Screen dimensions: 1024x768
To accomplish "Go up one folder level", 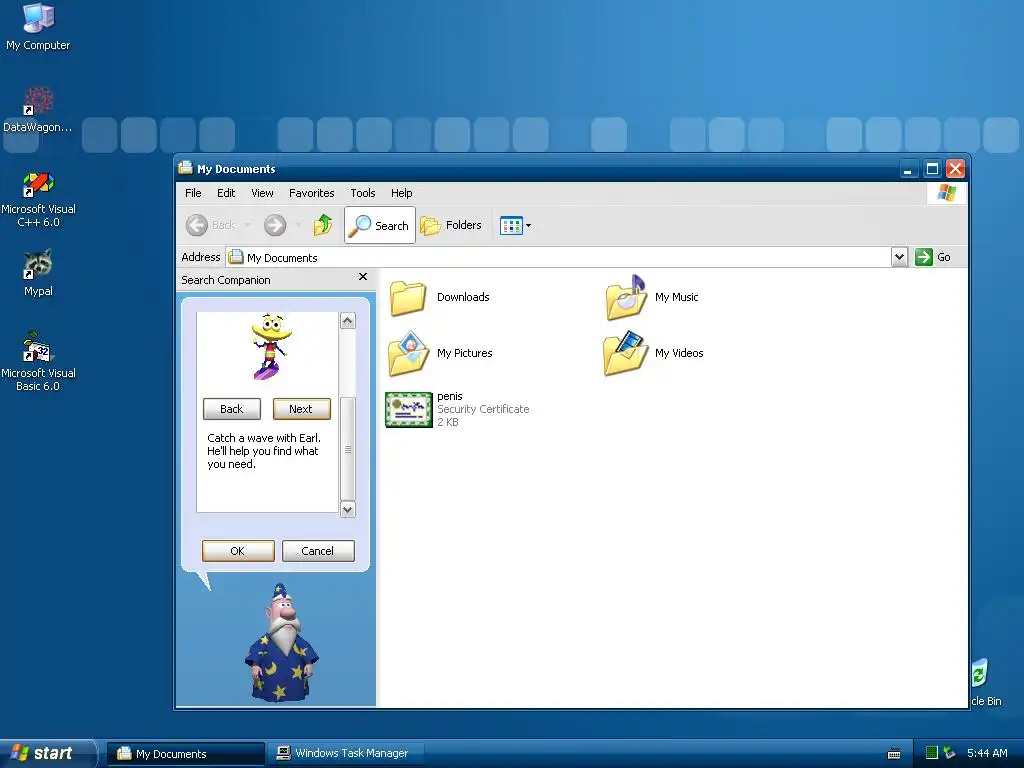I will tap(323, 225).
